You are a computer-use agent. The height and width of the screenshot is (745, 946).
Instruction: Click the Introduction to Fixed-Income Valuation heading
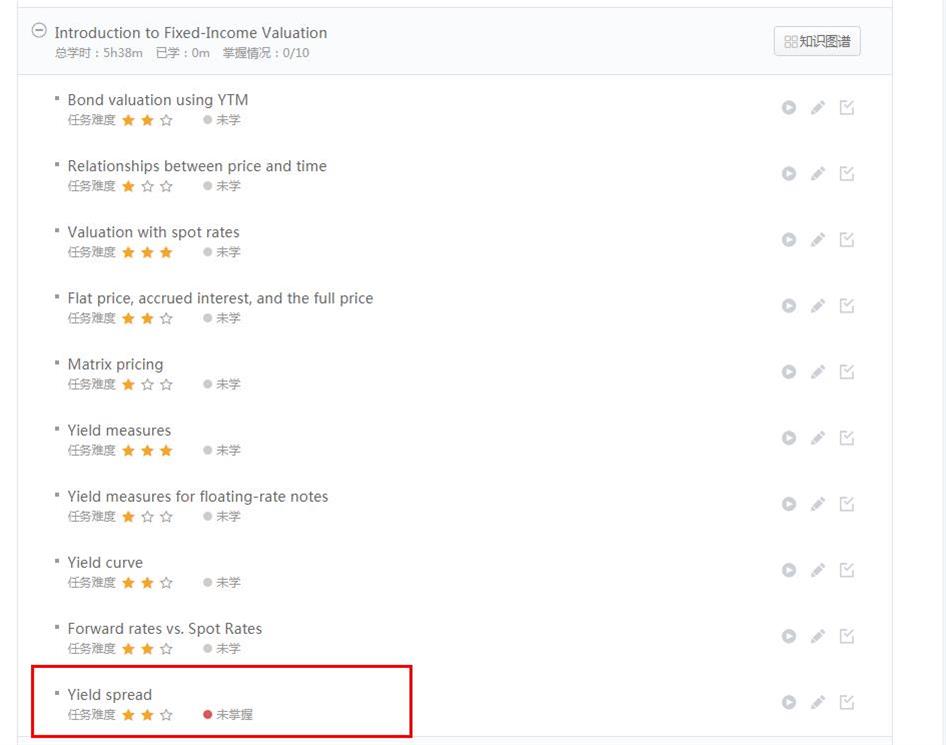click(191, 33)
